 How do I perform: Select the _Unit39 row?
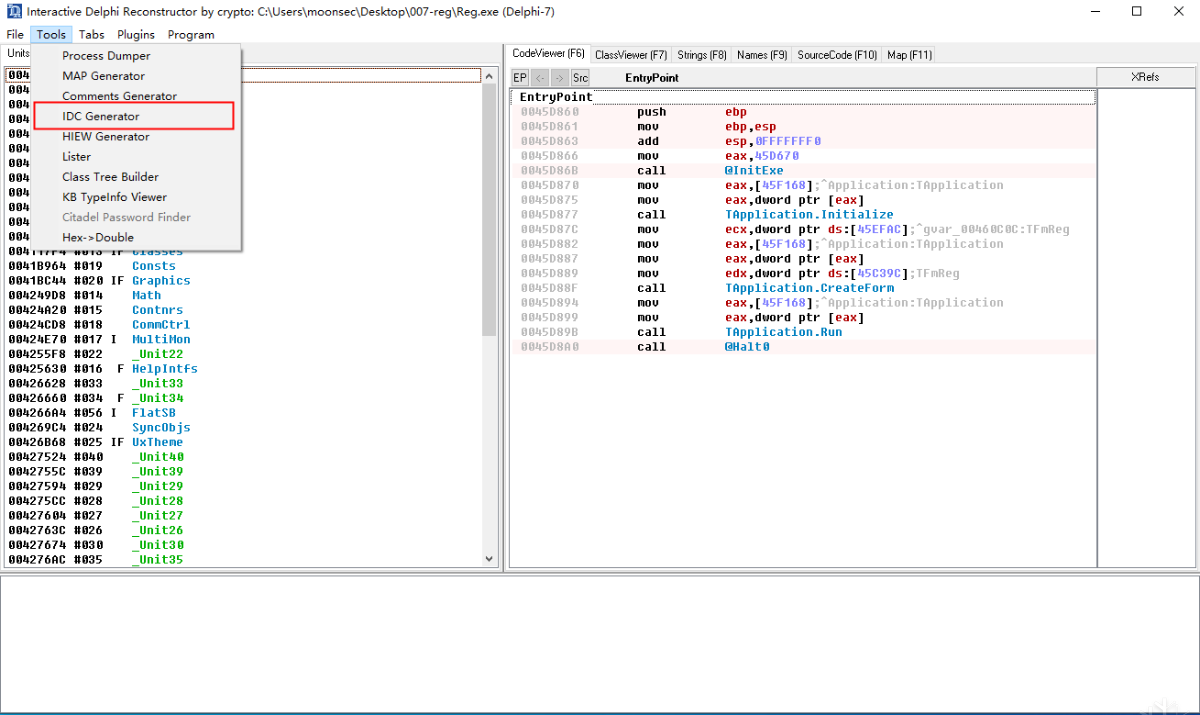243,471
